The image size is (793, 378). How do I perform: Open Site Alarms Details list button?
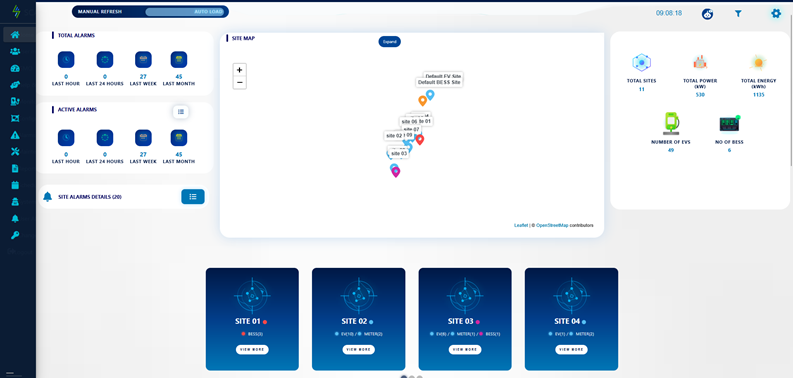[193, 197]
